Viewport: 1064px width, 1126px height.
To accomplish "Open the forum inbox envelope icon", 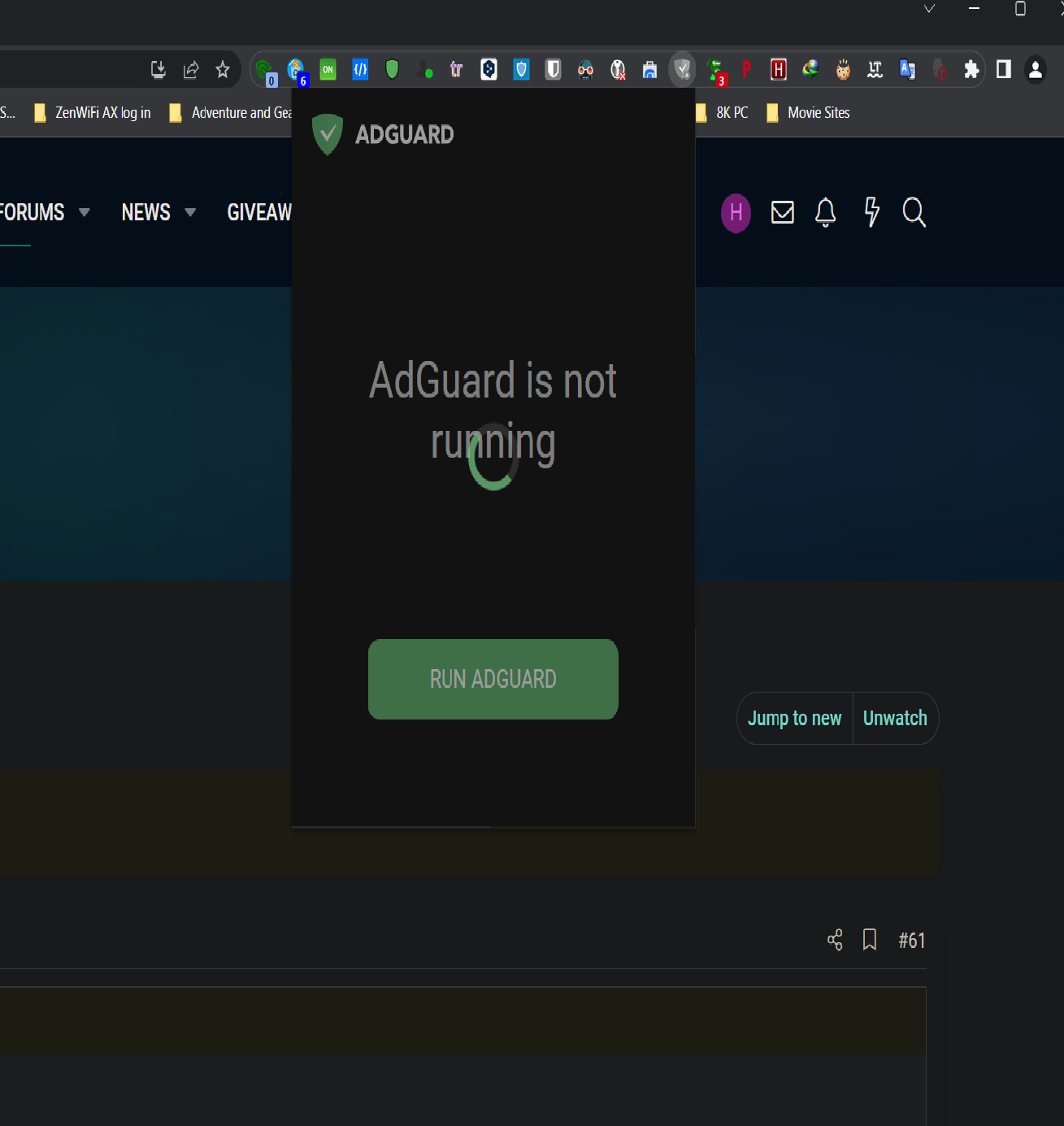I will (x=783, y=212).
